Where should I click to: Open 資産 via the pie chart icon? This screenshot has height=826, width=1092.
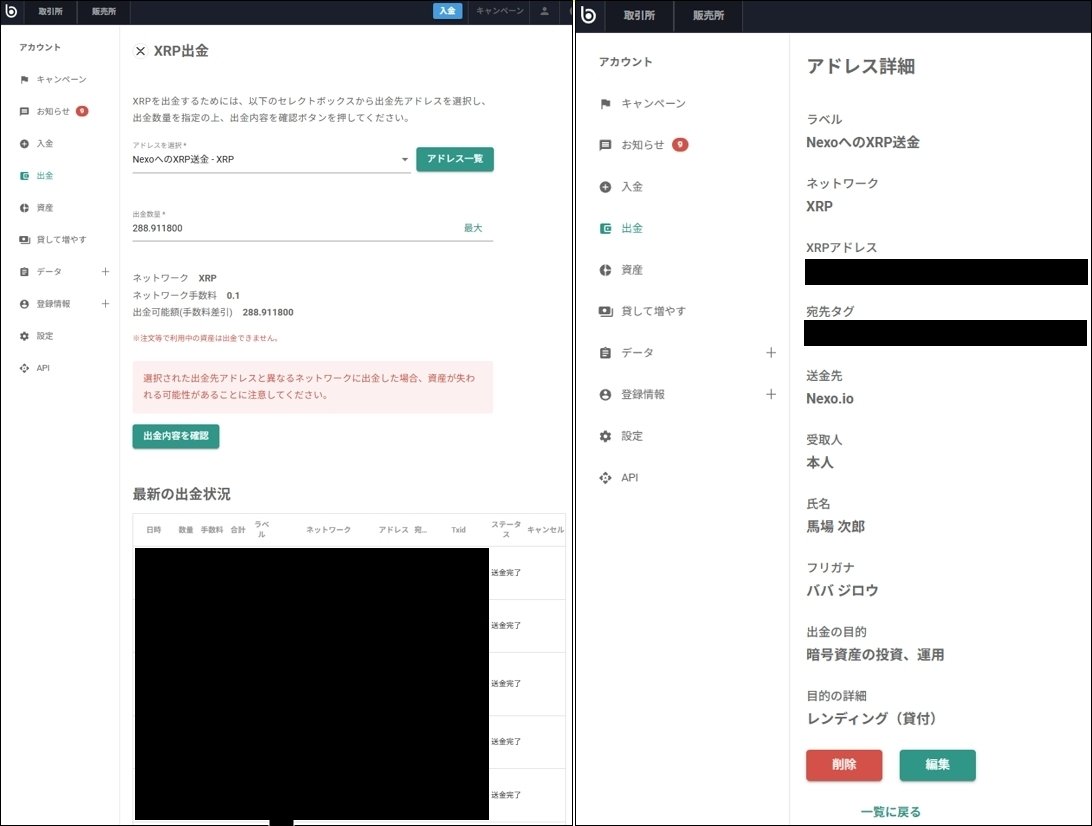tap(22, 207)
